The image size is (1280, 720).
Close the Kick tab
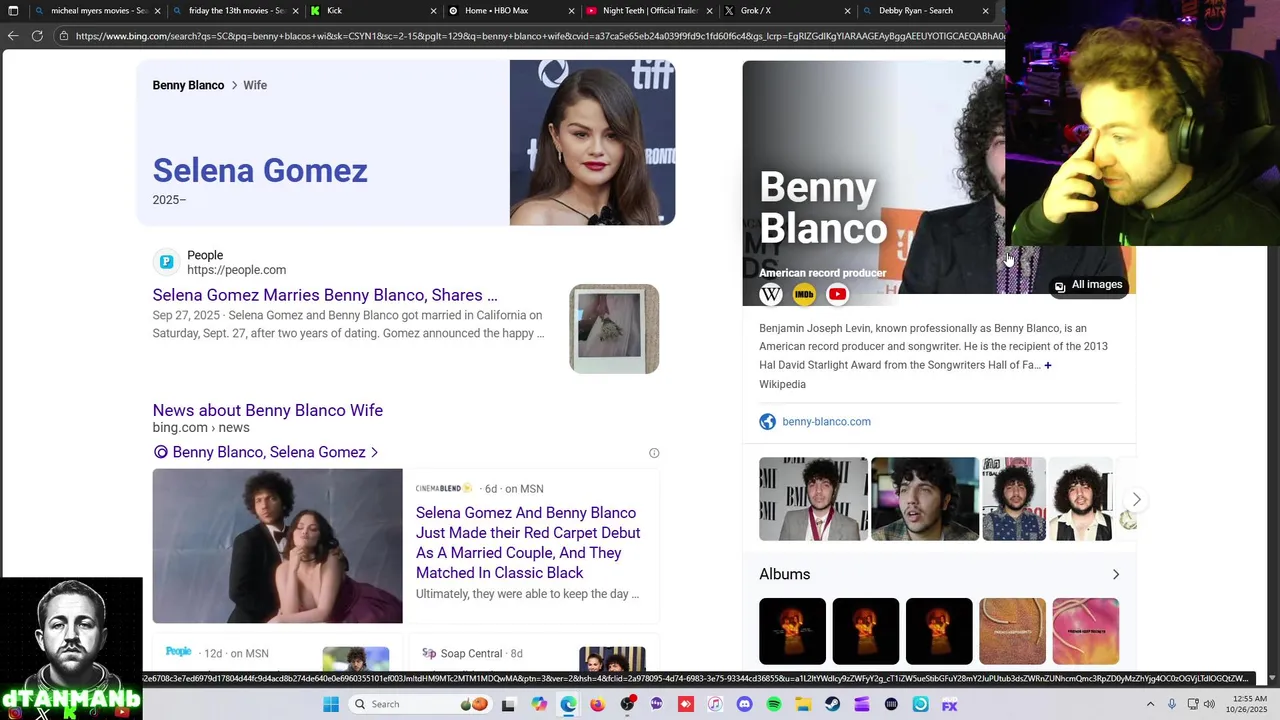(x=434, y=11)
